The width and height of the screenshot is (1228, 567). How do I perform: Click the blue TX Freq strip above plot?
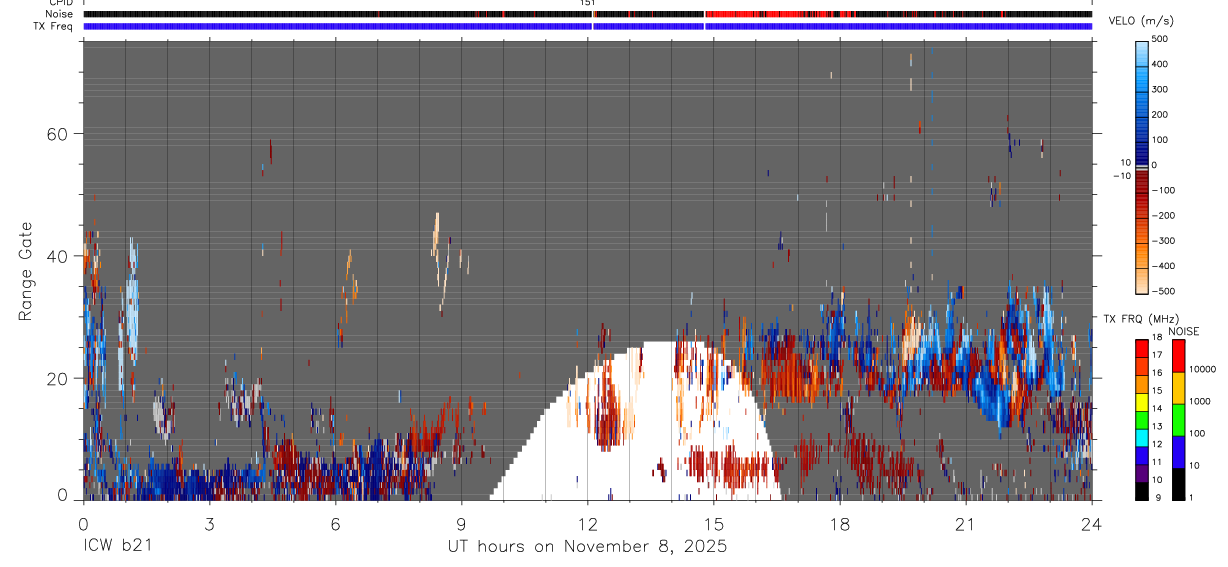click(x=587, y=26)
